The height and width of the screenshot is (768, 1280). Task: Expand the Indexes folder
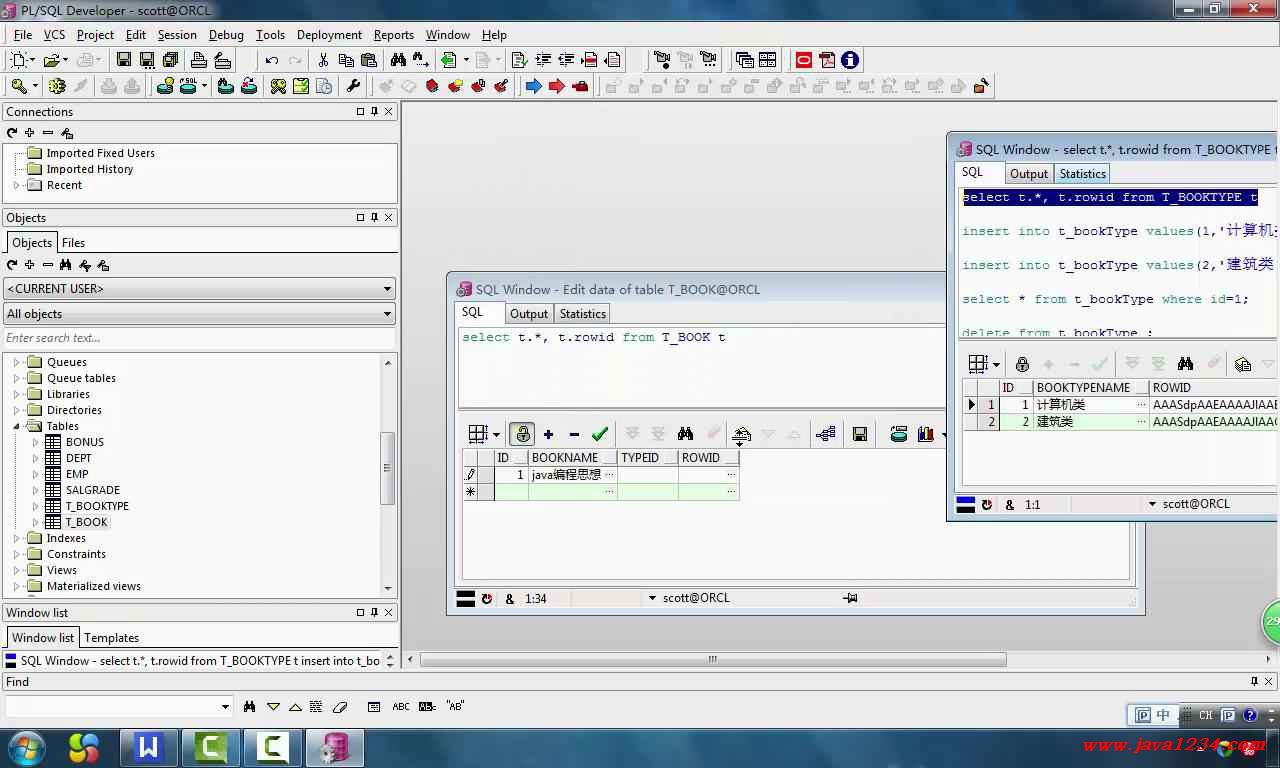[17, 538]
